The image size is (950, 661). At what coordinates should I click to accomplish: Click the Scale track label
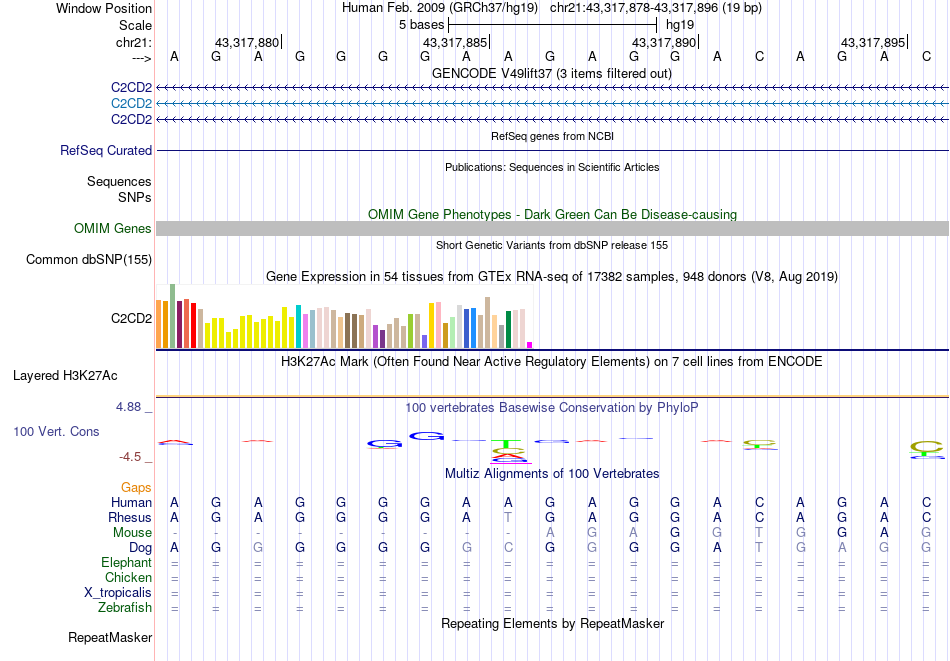[x=135, y=25]
